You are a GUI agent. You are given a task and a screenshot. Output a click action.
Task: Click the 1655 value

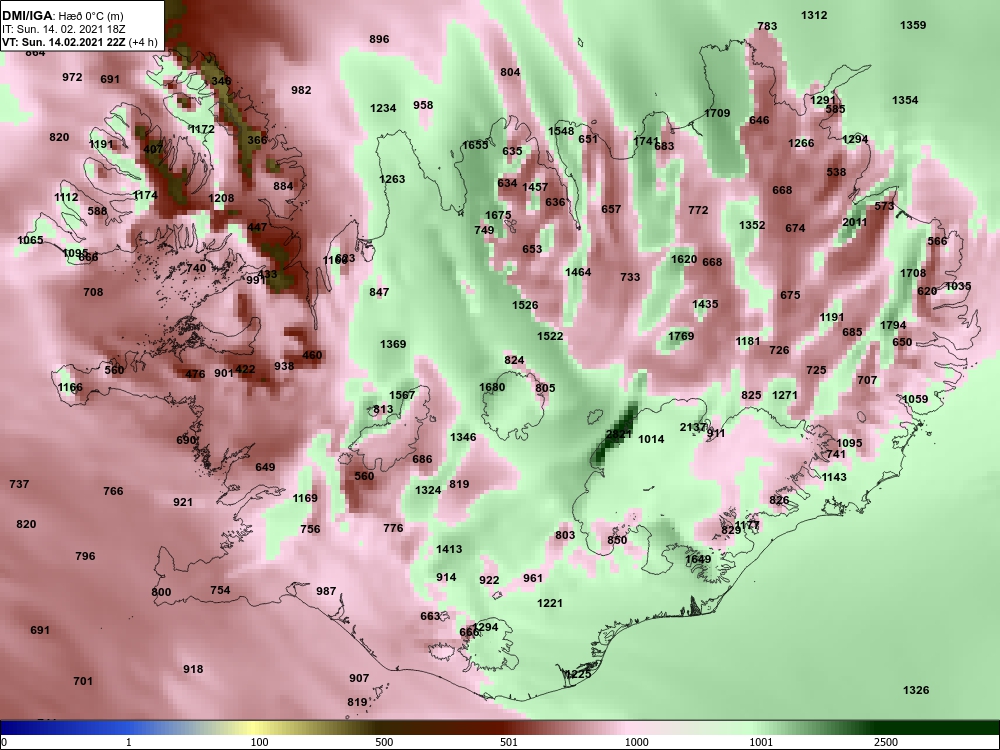pyautogui.click(x=475, y=145)
